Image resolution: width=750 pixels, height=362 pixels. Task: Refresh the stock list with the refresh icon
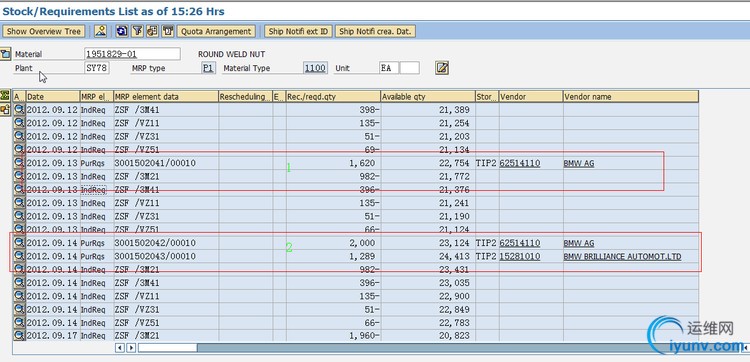tap(122, 32)
